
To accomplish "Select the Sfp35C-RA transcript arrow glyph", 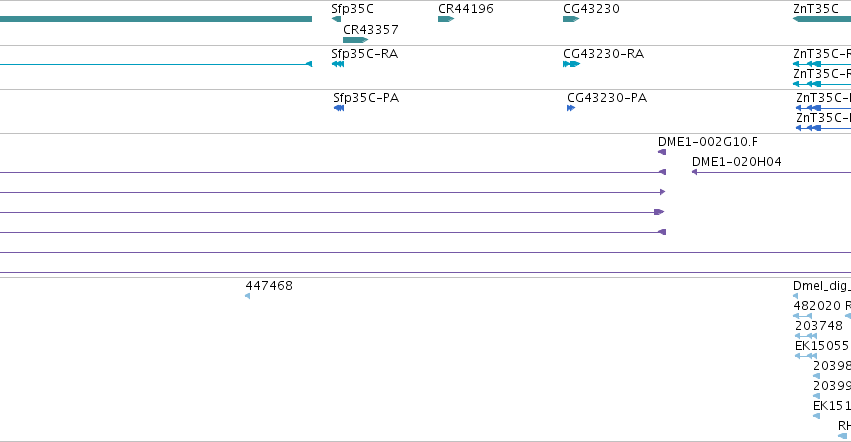I will click(338, 64).
